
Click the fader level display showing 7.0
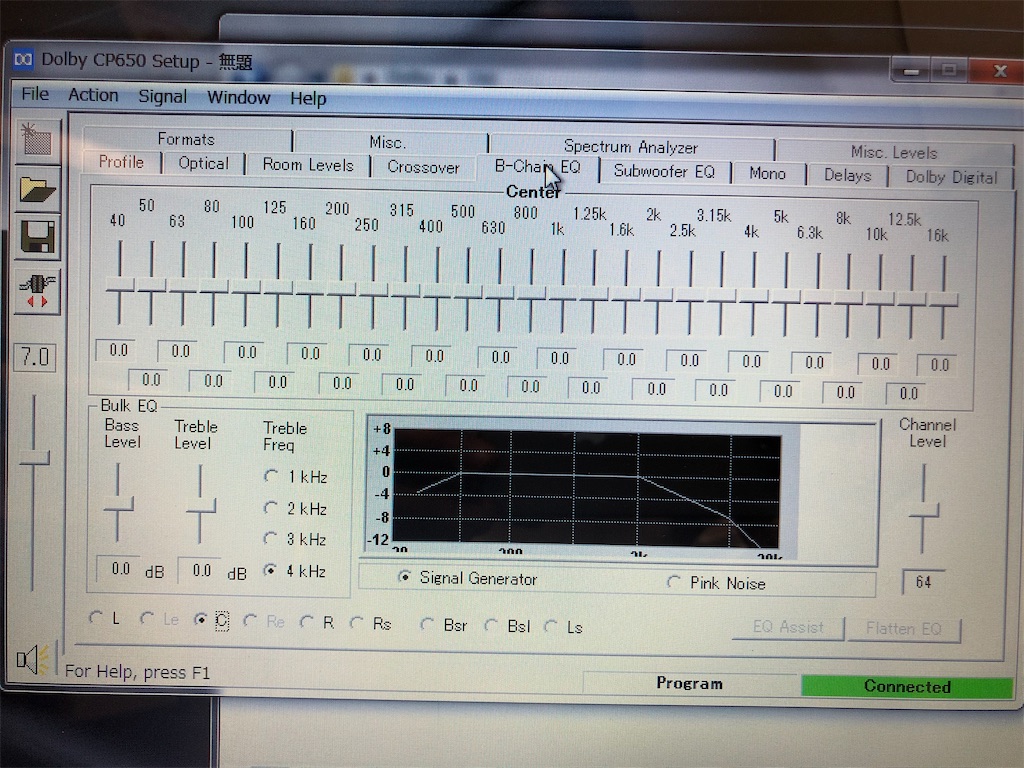[x=35, y=357]
